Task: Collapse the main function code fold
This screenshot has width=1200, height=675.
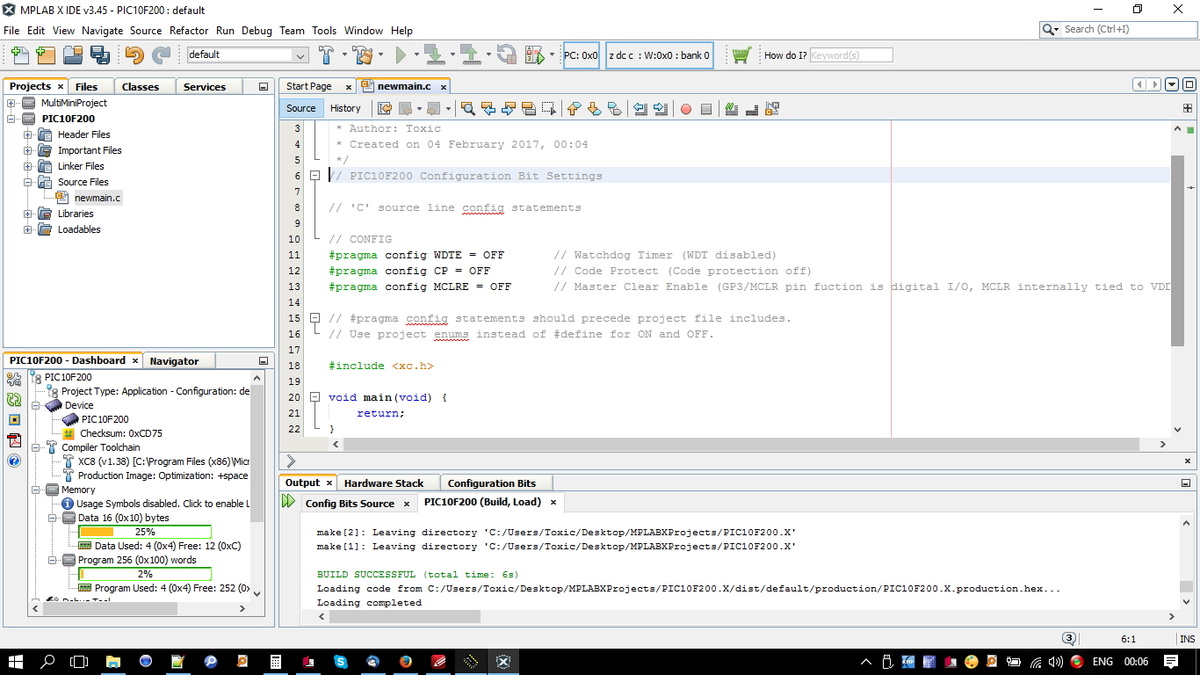Action: click(x=315, y=398)
